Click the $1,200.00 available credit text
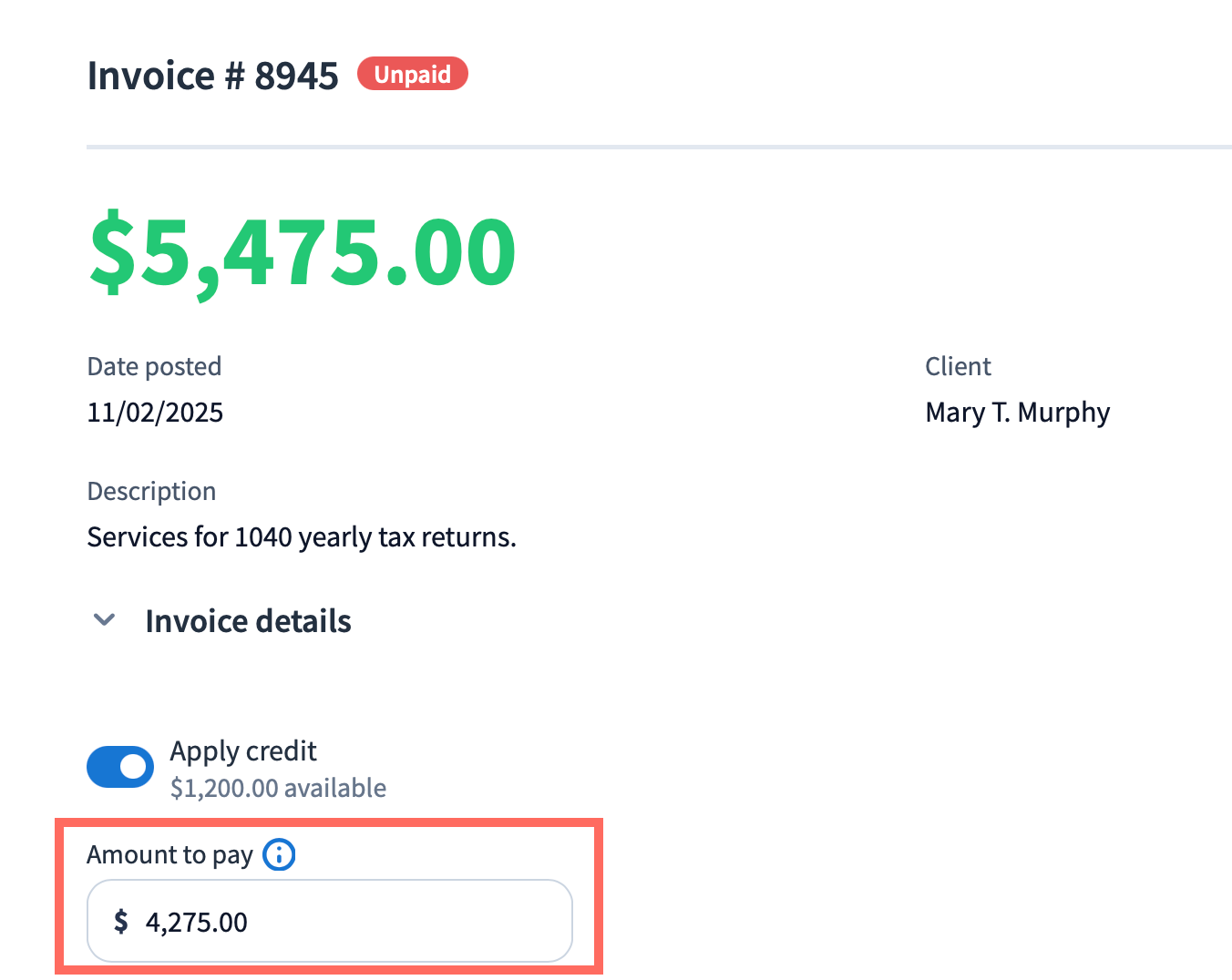Image resolution: width=1232 pixels, height=980 pixels. (278, 788)
